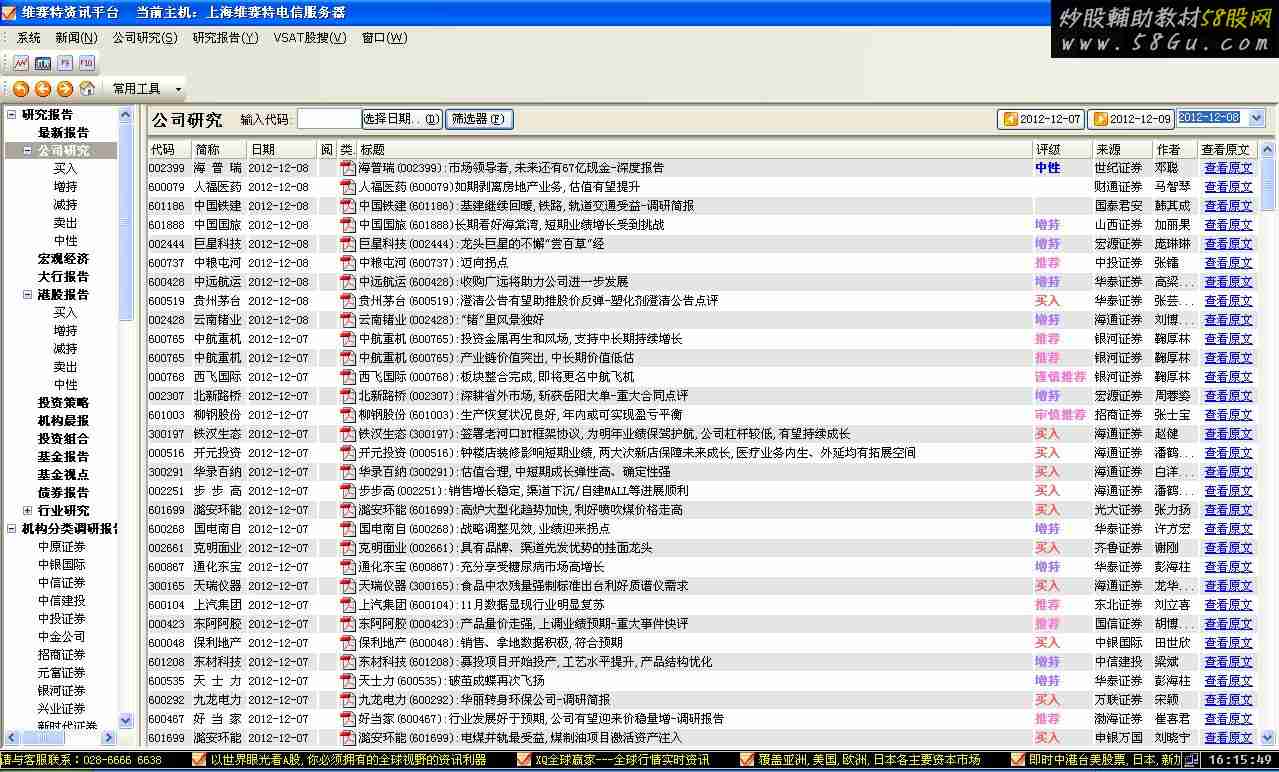Image resolution: width=1279 pixels, height=772 pixels.
Task: Click the 输入代码 input field
Action: coord(329,119)
